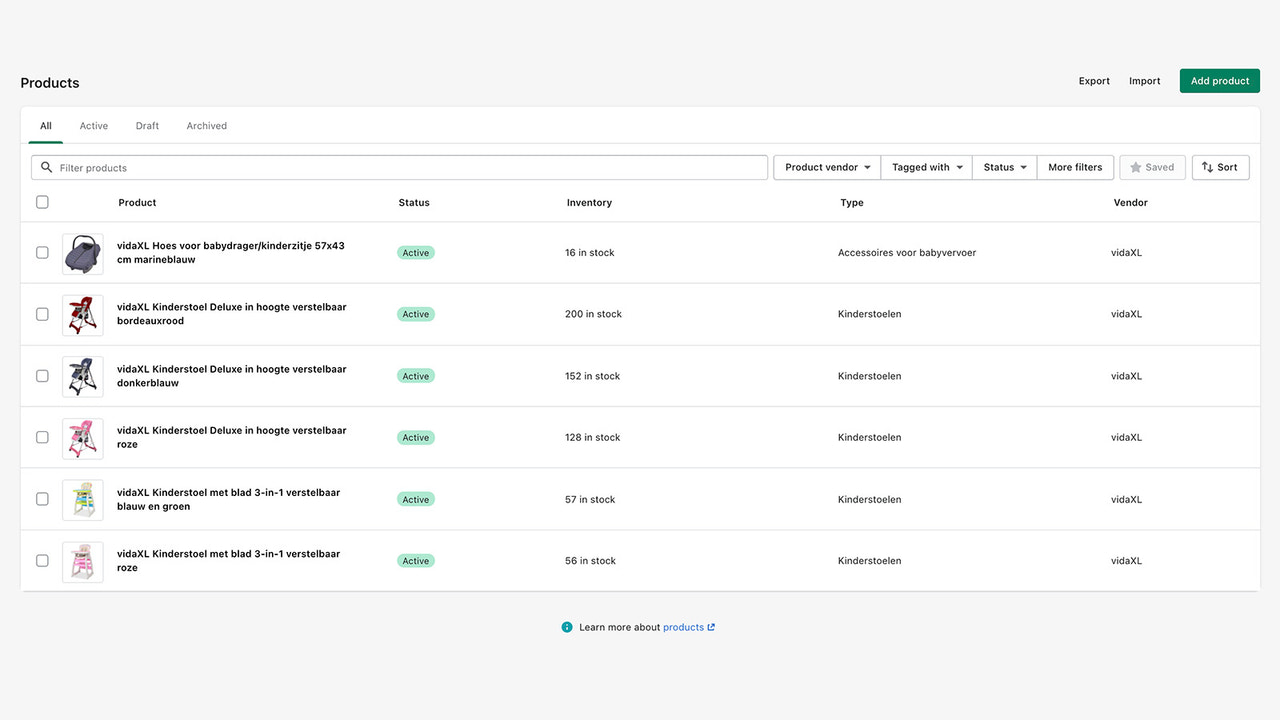
Task: Click the star icon next to Saved
Action: tap(1137, 167)
